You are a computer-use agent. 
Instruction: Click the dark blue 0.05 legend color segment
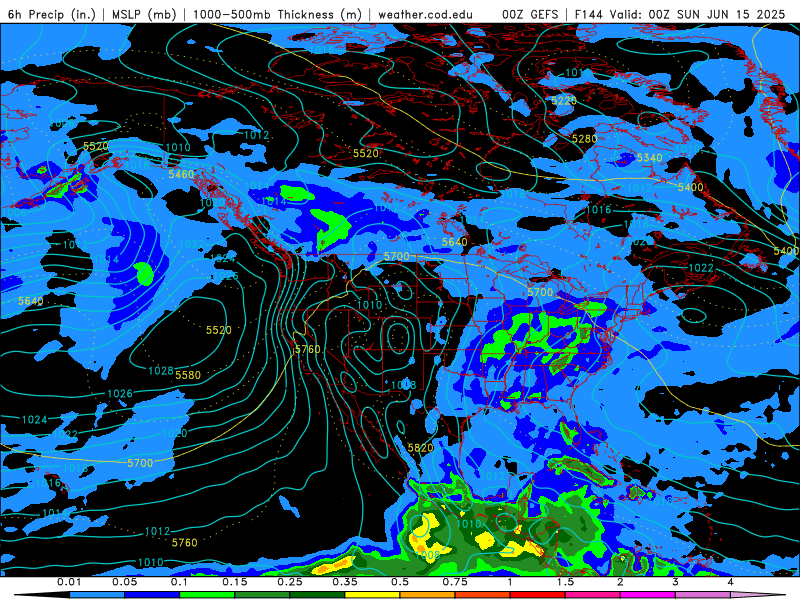(x=152, y=595)
